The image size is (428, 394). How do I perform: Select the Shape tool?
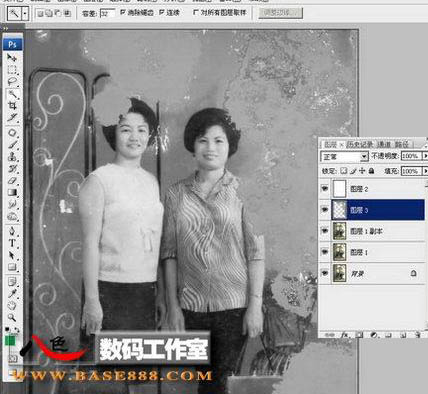[12, 267]
